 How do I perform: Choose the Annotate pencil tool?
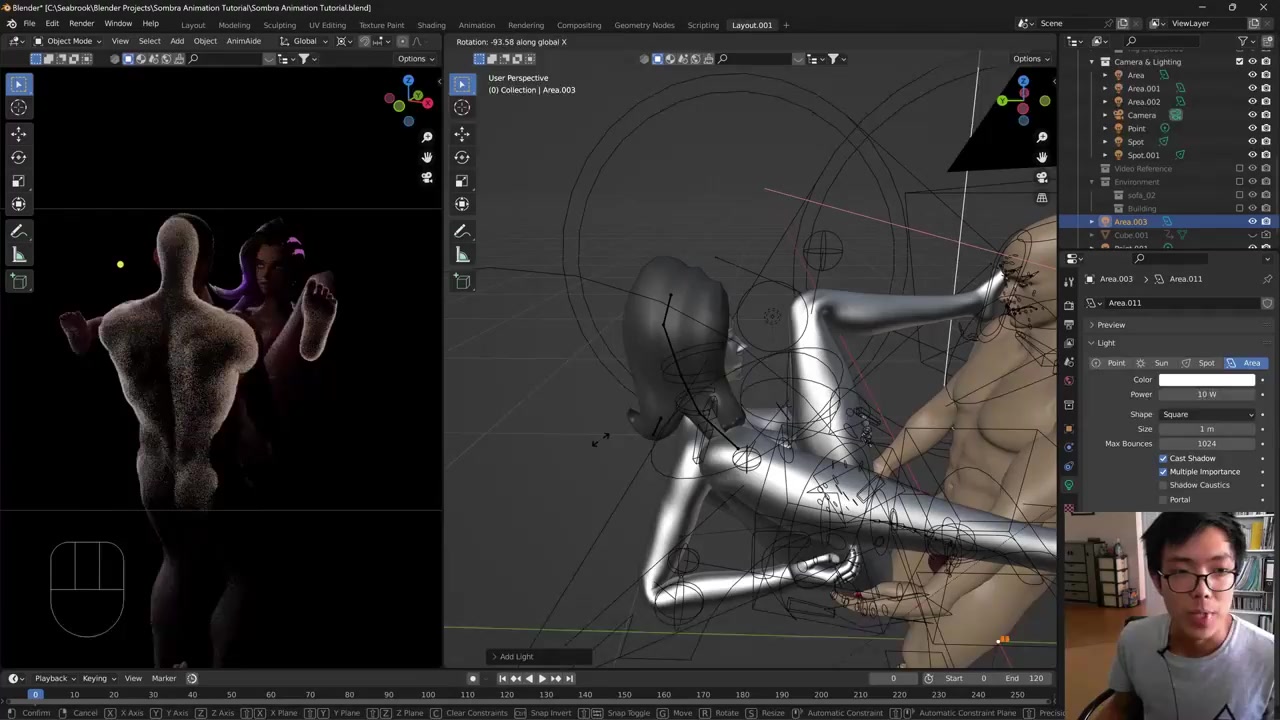pyautogui.click(x=18, y=231)
